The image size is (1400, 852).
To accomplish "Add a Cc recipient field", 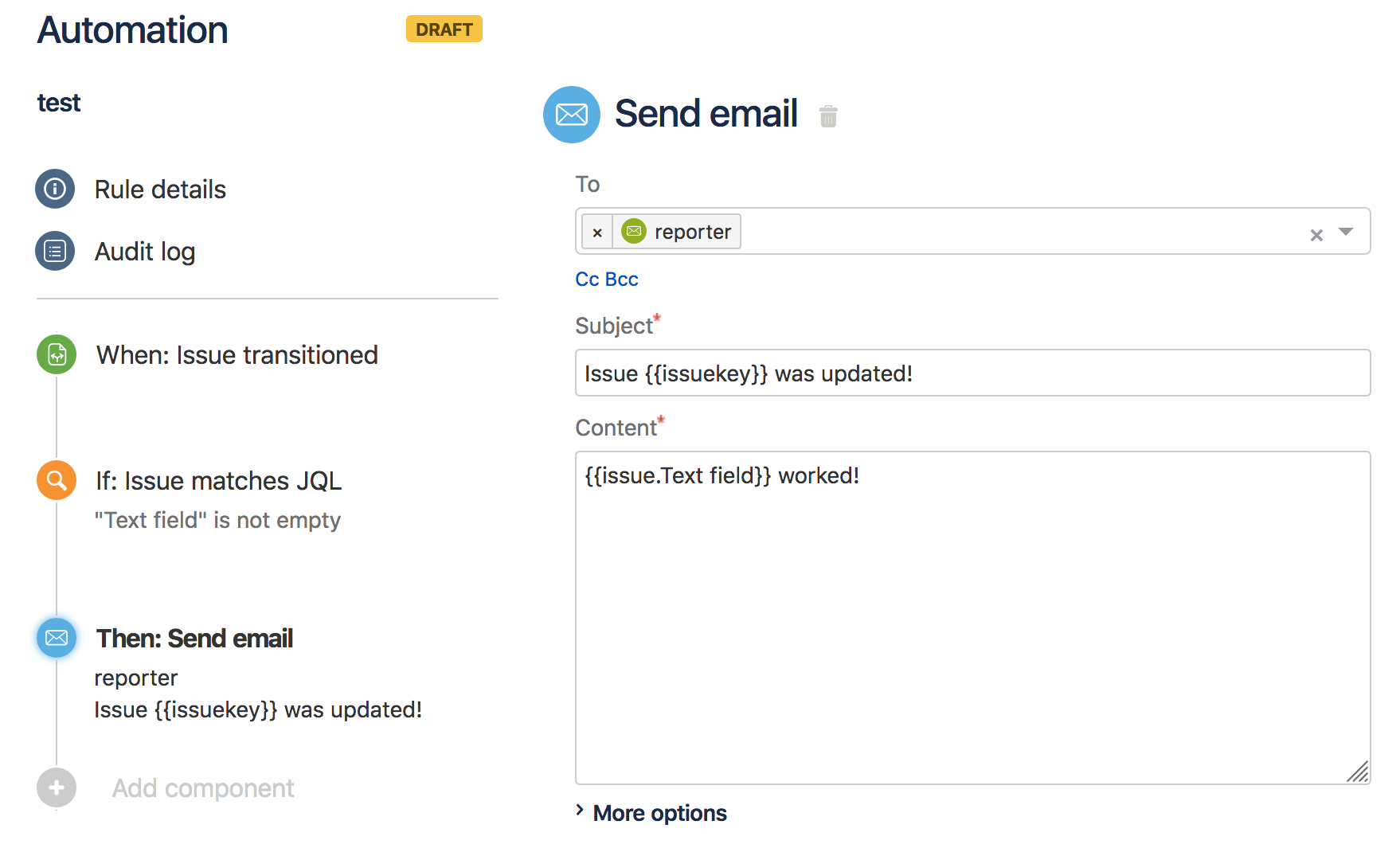I will (587, 279).
